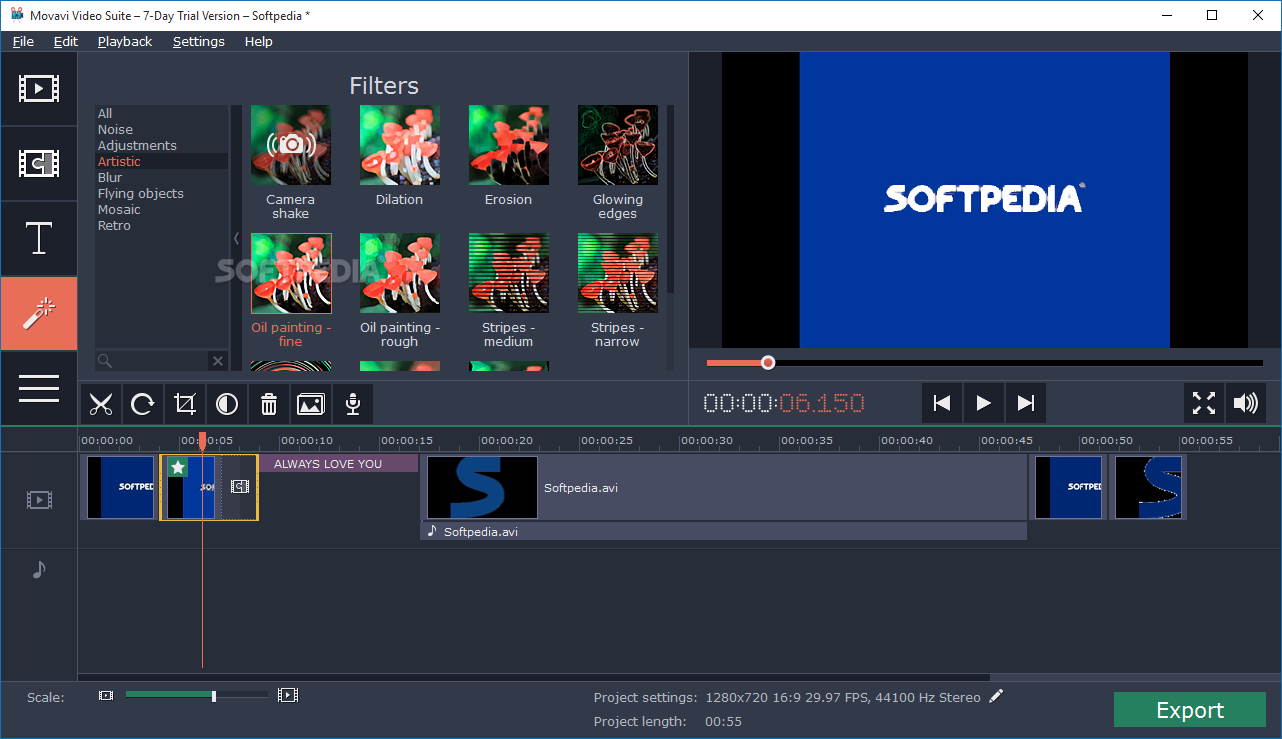This screenshot has width=1282, height=739.
Task: Choose the Stripes - medium filter
Action: click(509, 273)
